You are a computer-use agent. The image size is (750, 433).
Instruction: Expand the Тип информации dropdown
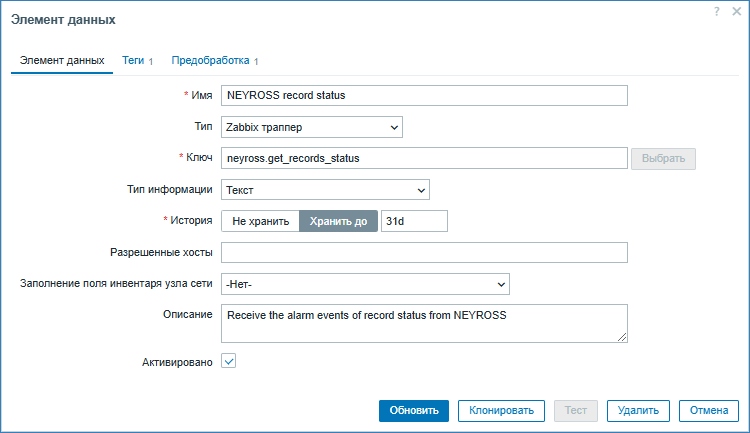(x=325, y=190)
